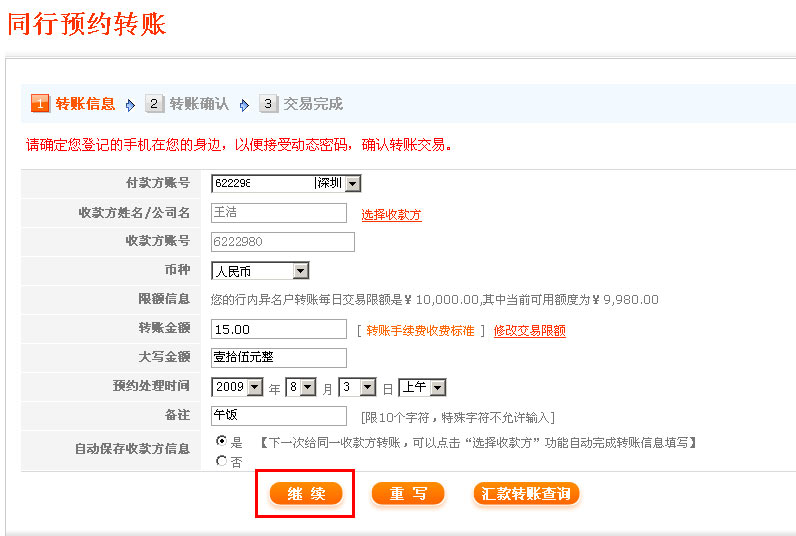
Task: Open the year dropdown showing 2009
Action: 254,387
